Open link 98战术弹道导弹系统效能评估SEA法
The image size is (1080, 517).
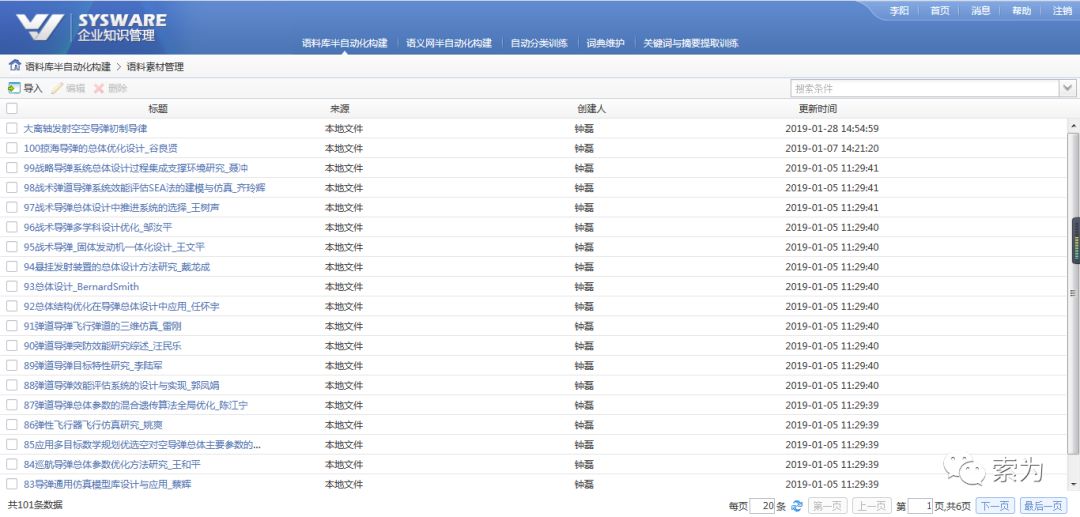pos(145,188)
